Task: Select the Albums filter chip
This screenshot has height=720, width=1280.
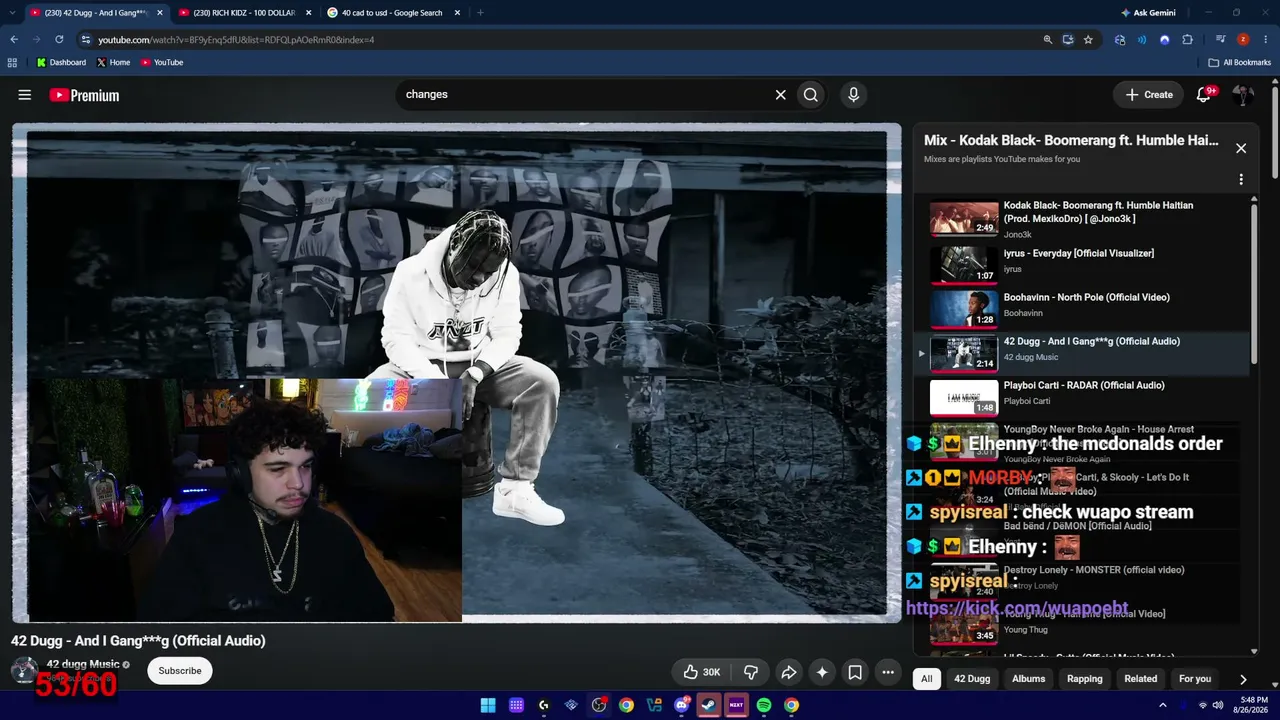Action: coord(1028,679)
